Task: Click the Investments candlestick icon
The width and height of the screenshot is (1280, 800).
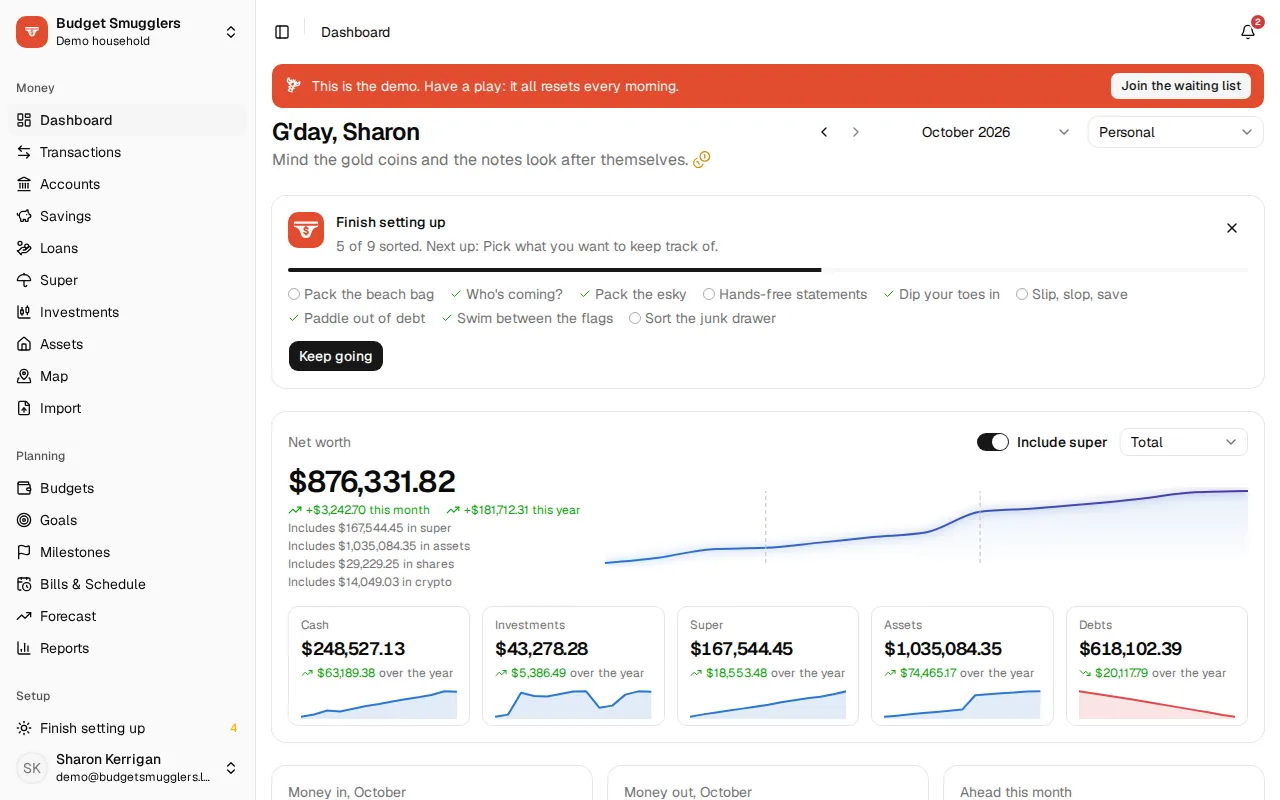Action: (24, 312)
